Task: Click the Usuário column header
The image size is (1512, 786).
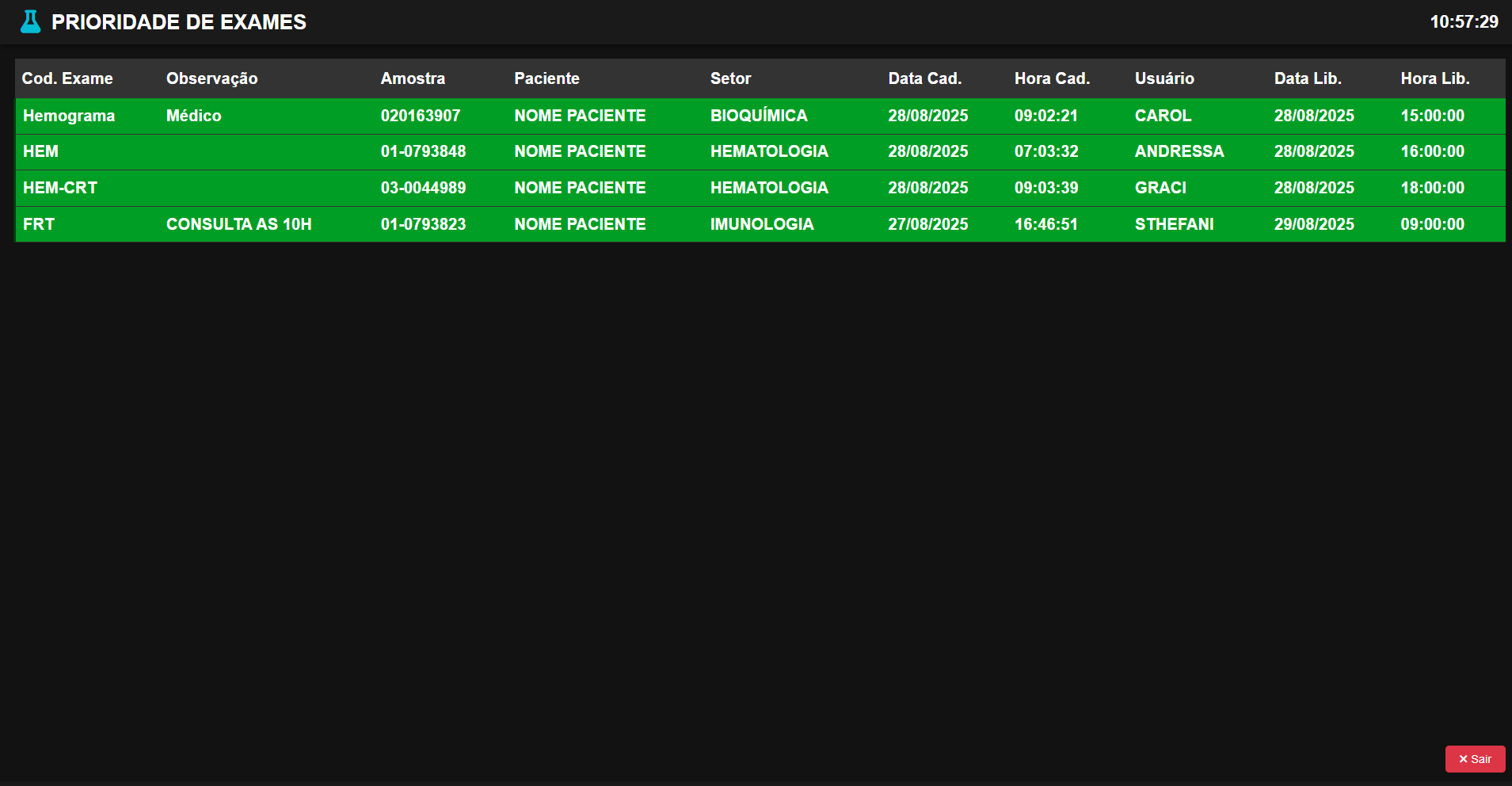Action: (1164, 78)
